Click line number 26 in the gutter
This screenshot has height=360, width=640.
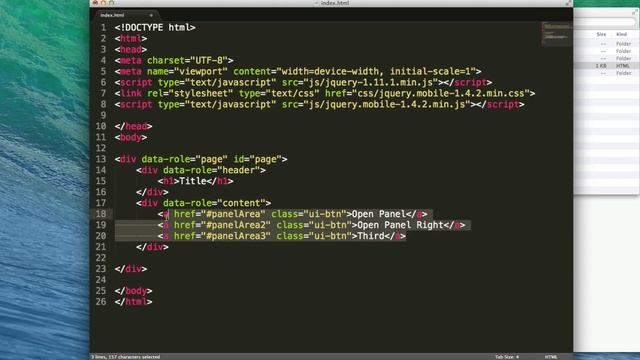point(101,302)
